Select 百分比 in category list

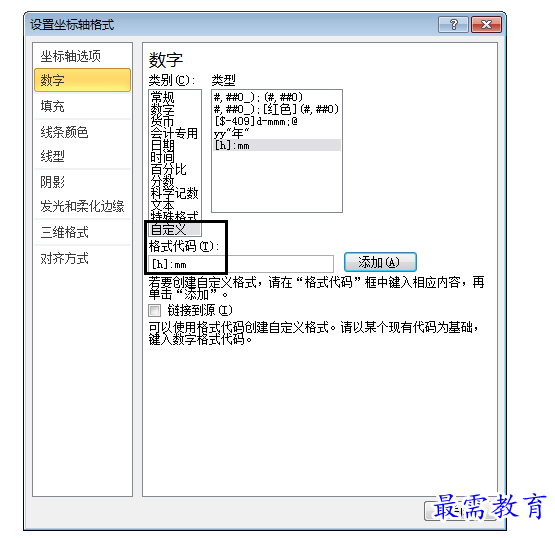point(174,170)
